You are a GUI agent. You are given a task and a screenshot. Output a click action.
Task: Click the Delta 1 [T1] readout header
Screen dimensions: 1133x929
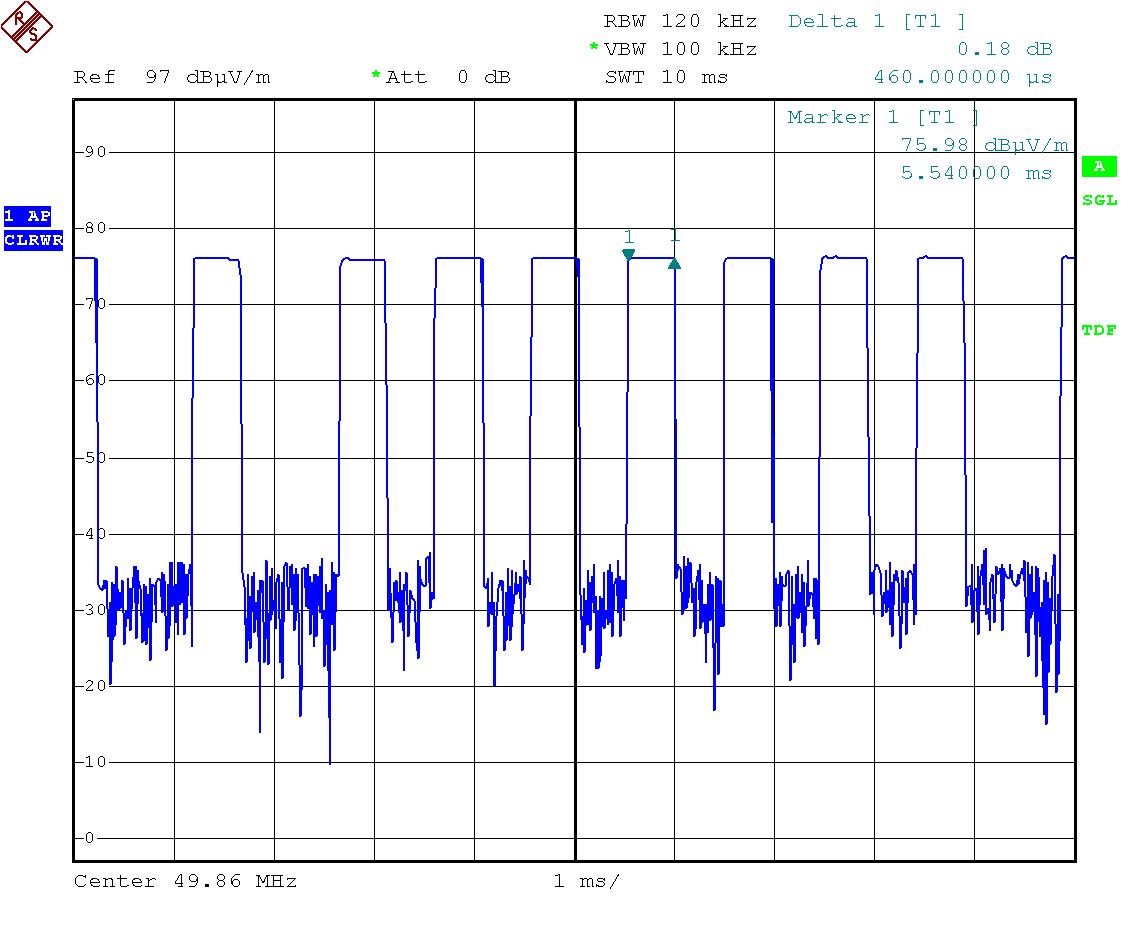click(877, 21)
